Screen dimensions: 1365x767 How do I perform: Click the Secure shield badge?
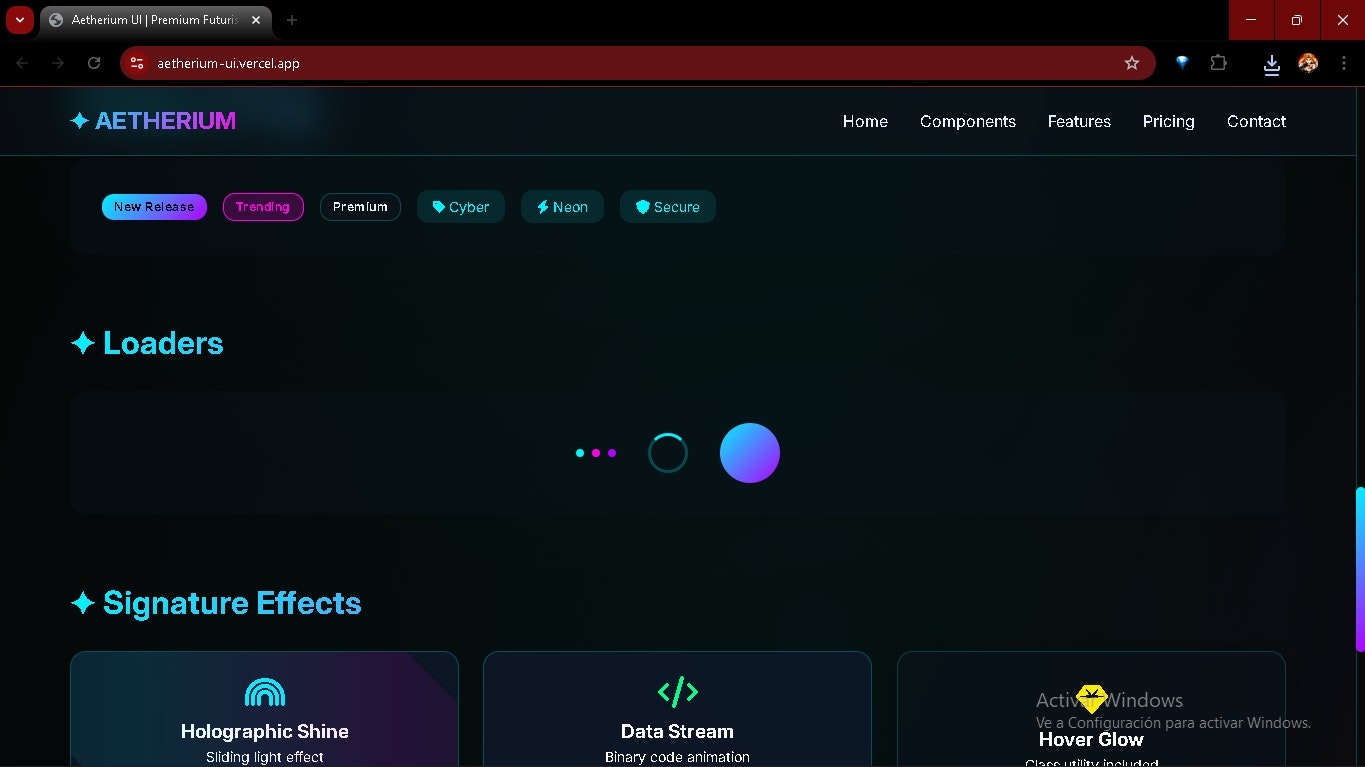(668, 207)
